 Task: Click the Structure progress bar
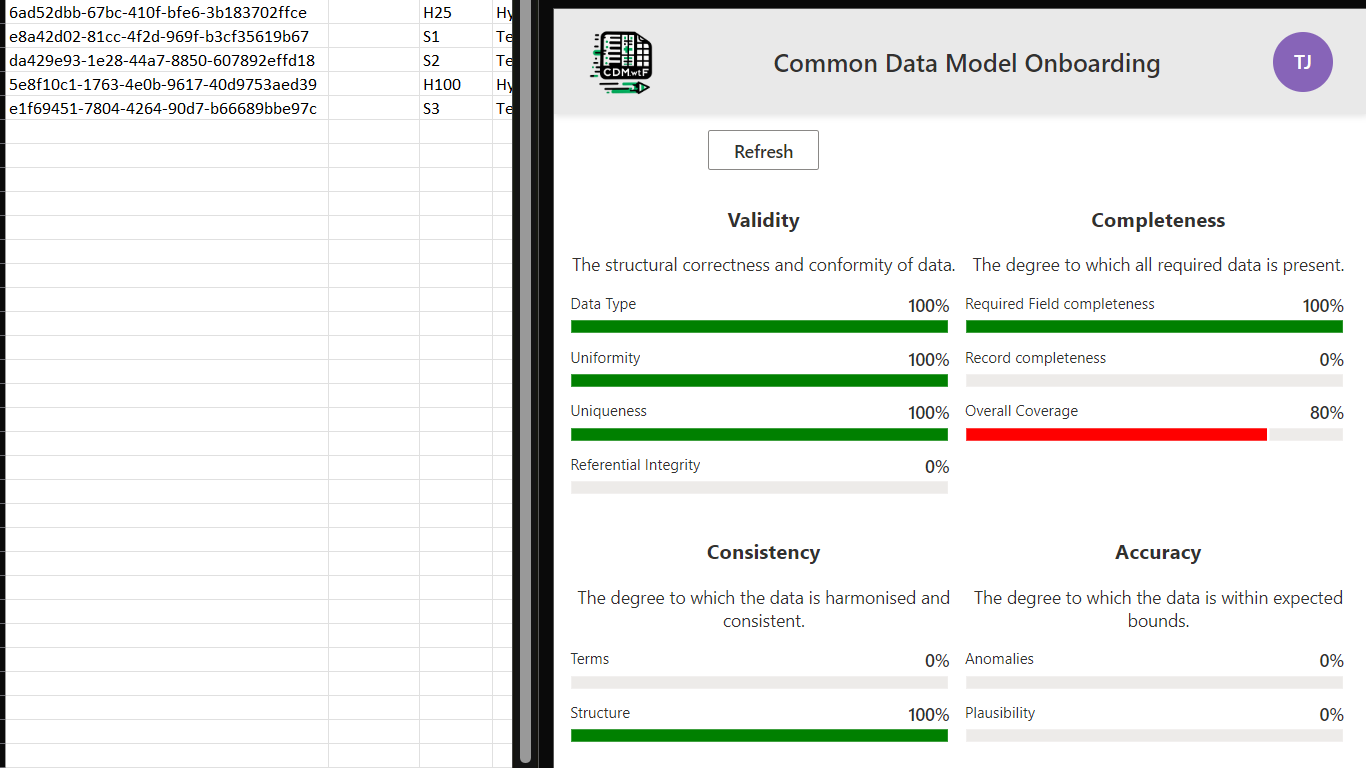[759, 735]
